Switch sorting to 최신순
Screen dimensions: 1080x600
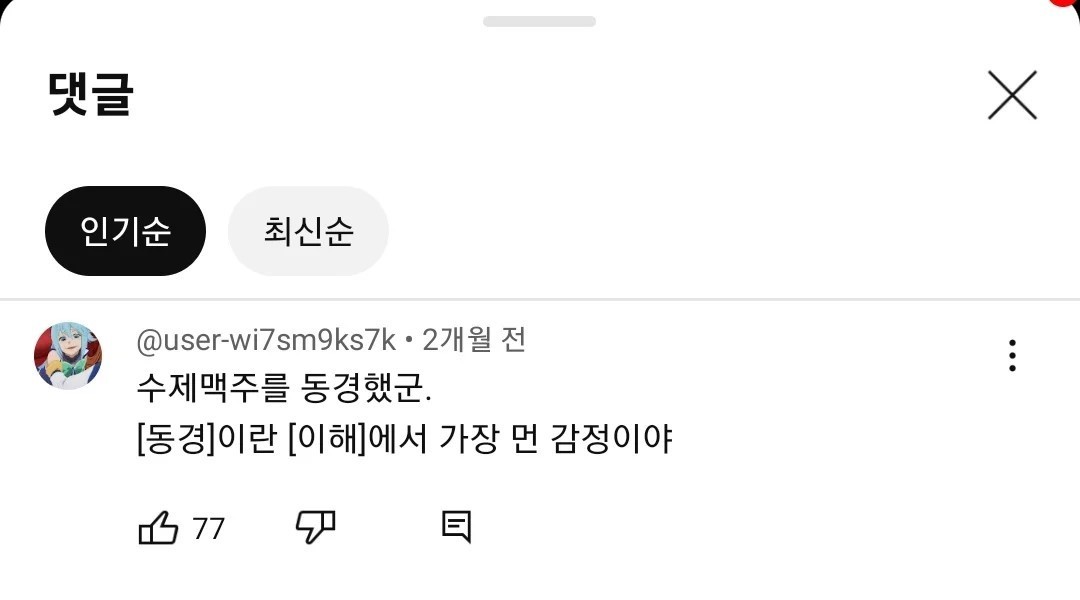click(309, 231)
